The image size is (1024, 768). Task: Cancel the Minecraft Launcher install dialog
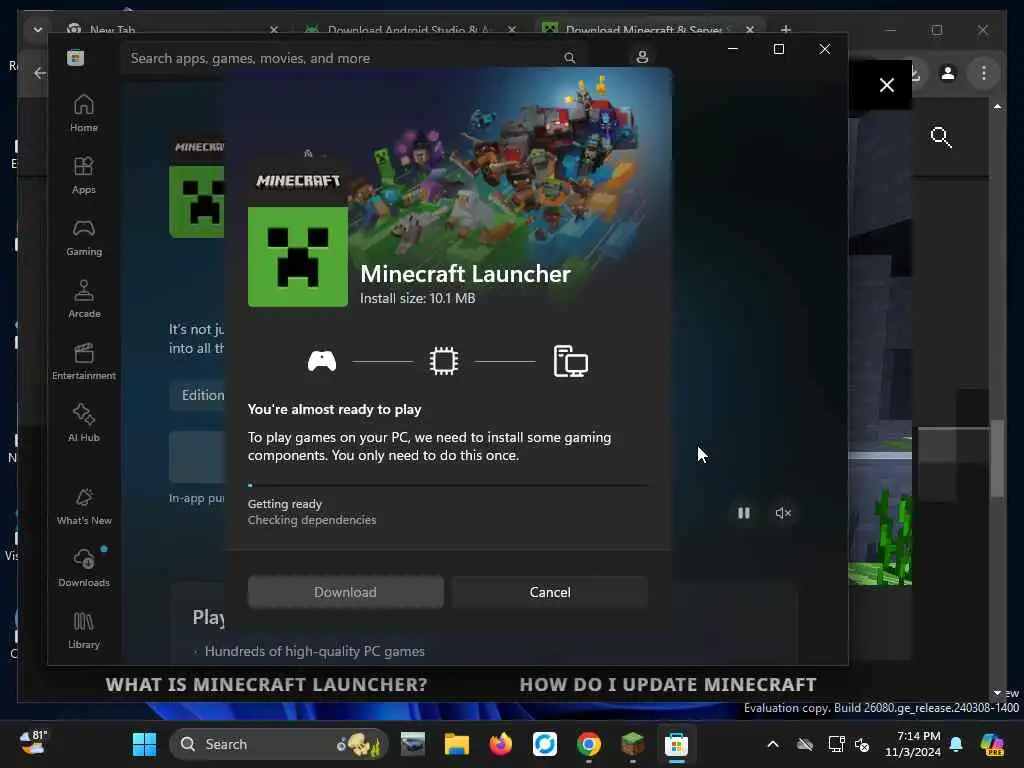tap(550, 592)
